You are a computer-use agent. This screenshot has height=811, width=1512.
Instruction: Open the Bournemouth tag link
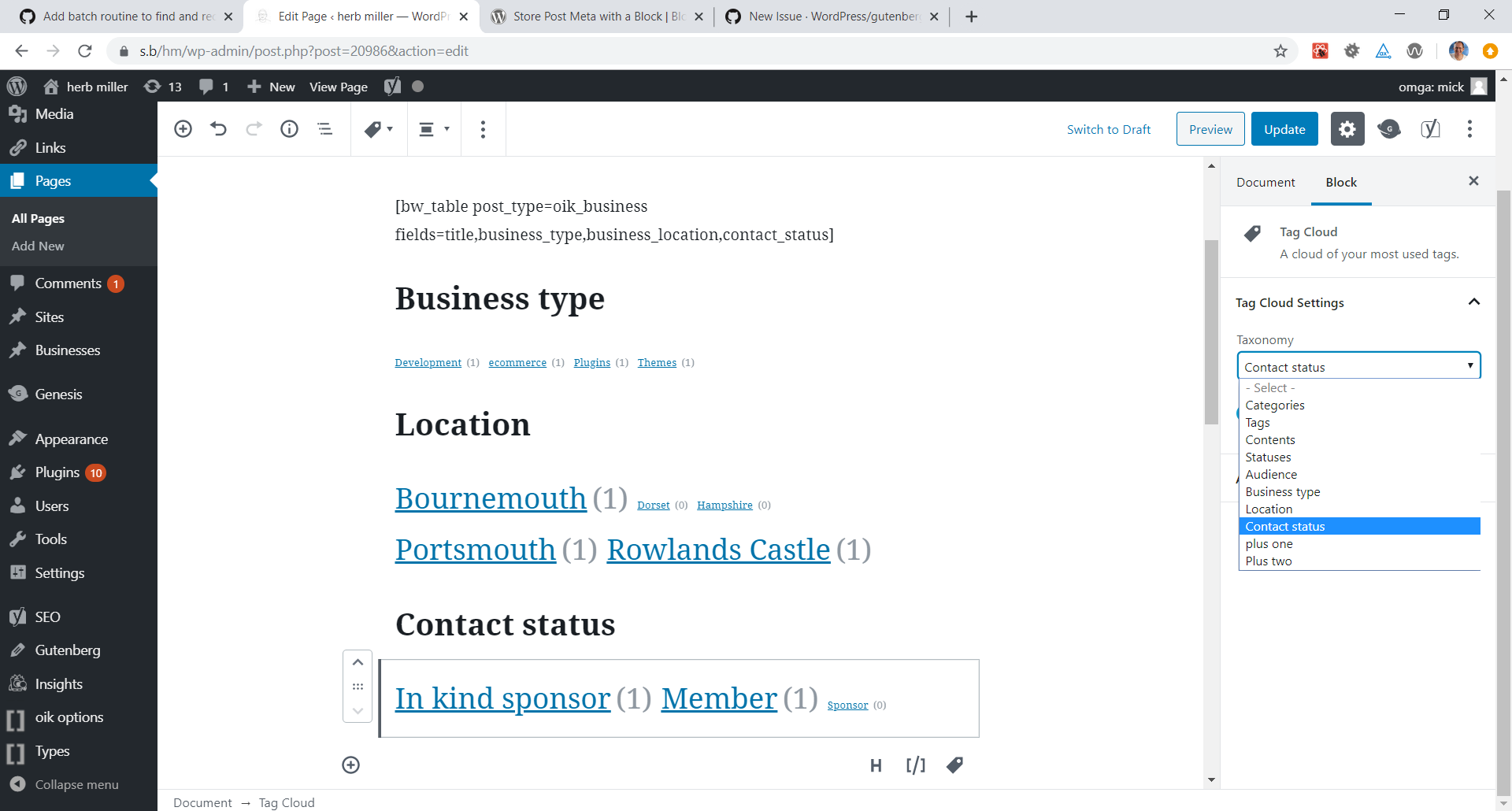pos(490,498)
